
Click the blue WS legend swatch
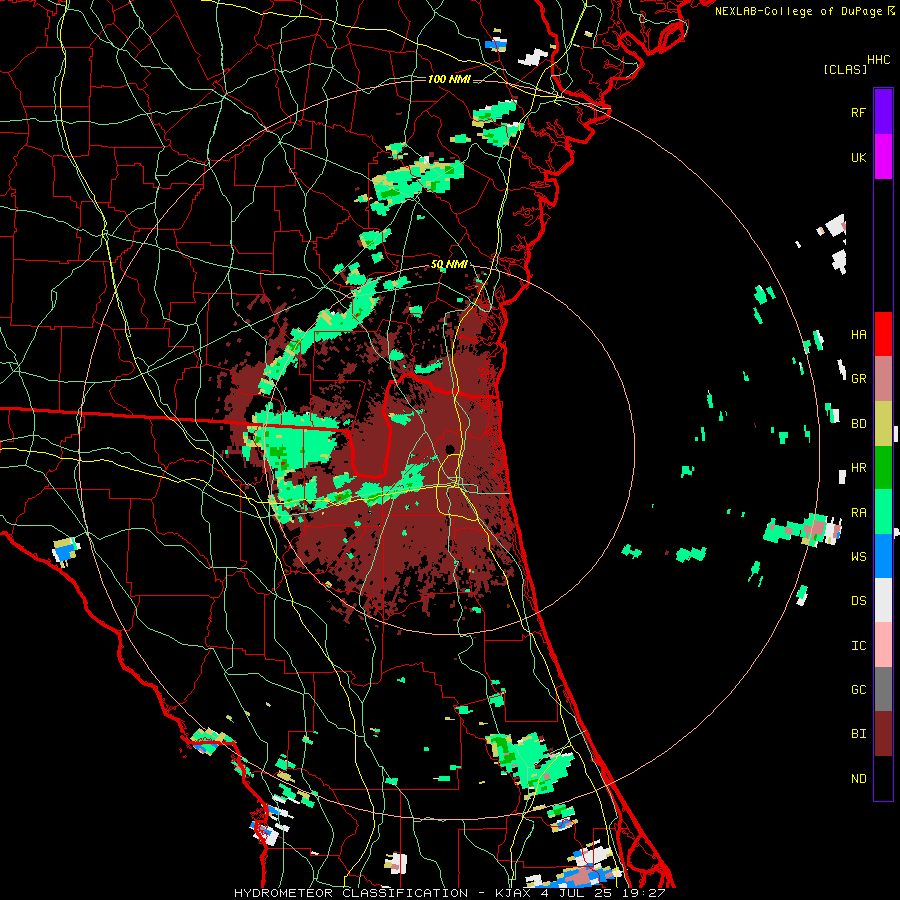point(883,556)
